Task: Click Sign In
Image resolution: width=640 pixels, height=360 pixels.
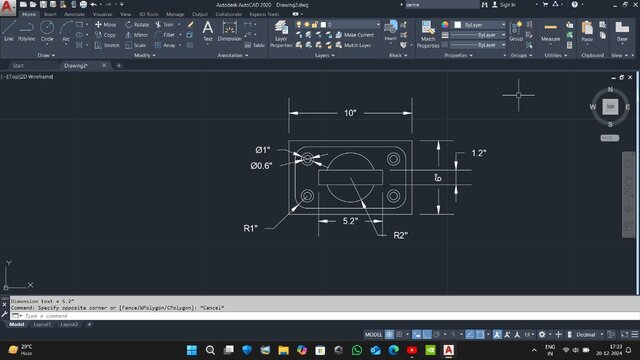Action: (504, 5)
